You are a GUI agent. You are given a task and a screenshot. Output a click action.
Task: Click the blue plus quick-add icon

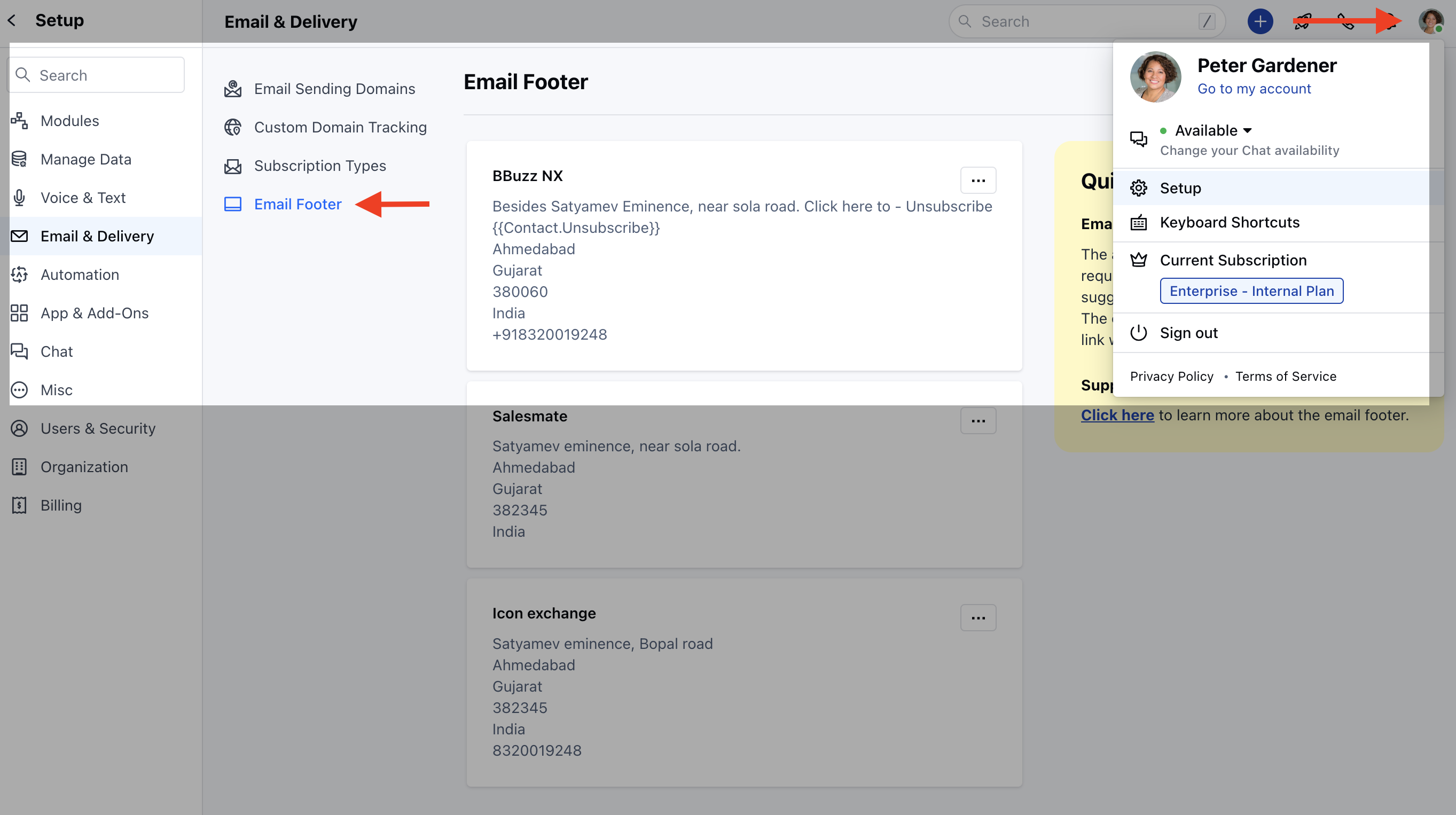[x=1260, y=21]
